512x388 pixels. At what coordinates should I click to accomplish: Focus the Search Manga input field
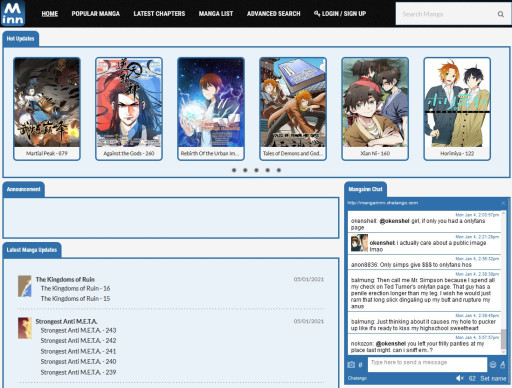pyautogui.click(x=447, y=14)
